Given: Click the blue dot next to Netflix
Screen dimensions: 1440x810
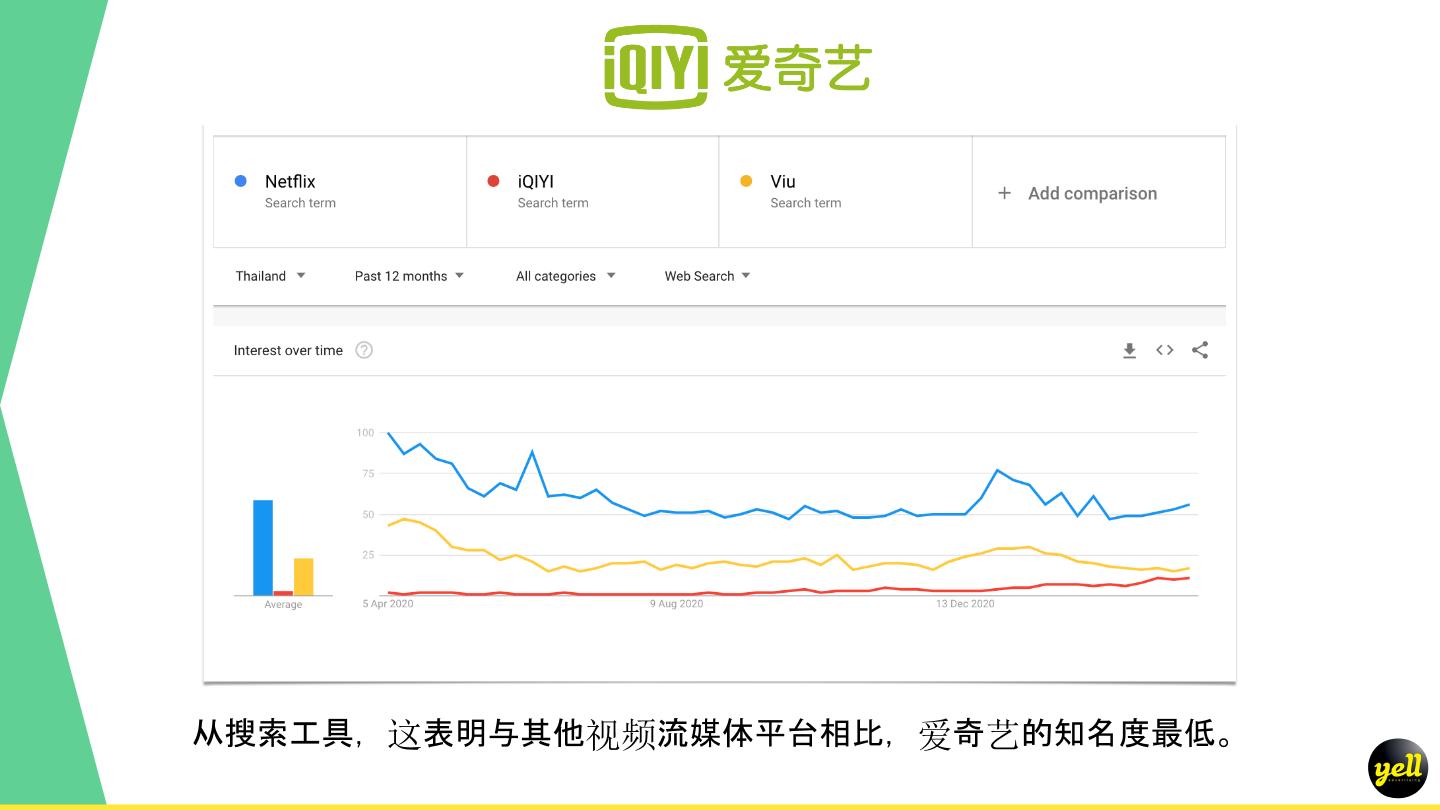Looking at the screenshot, I should (240, 181).
